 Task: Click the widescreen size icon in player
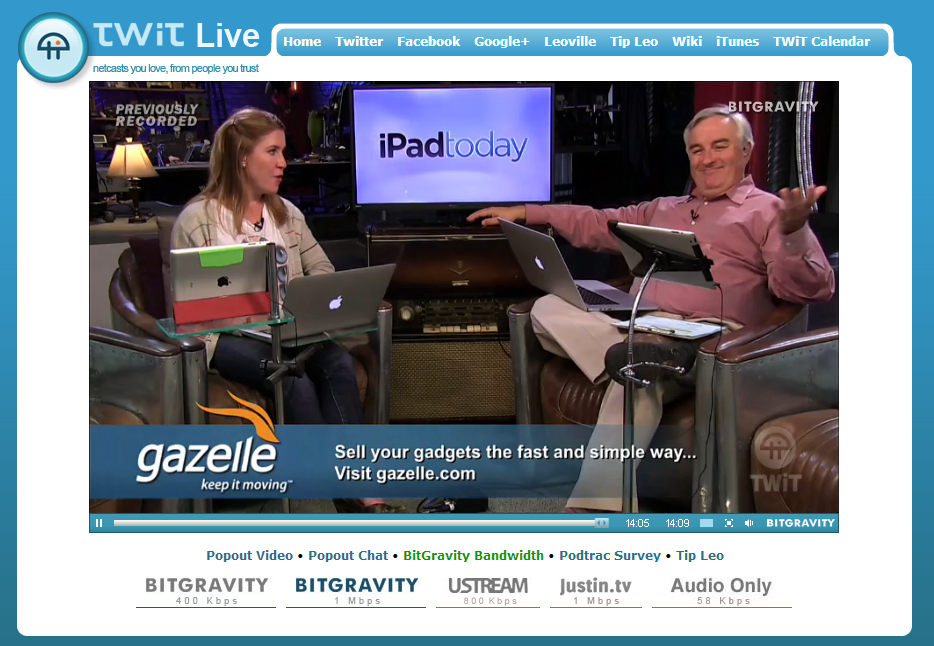[706, 523]
